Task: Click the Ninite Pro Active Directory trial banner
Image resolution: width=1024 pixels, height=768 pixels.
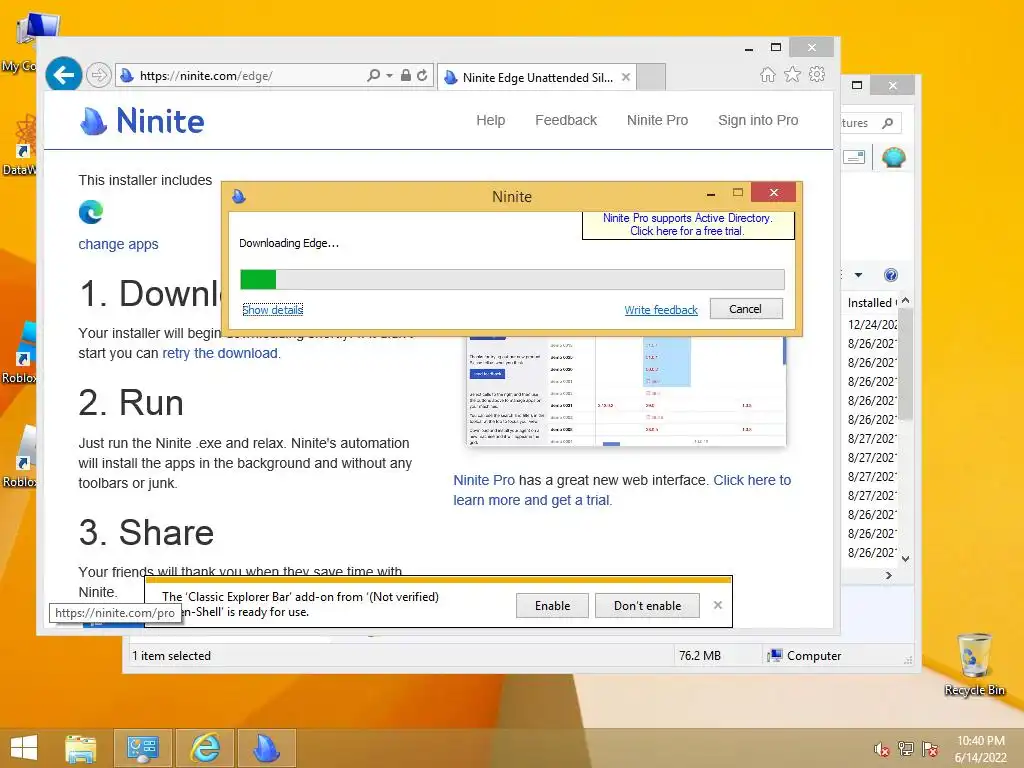Action: (x=688, y=225)
